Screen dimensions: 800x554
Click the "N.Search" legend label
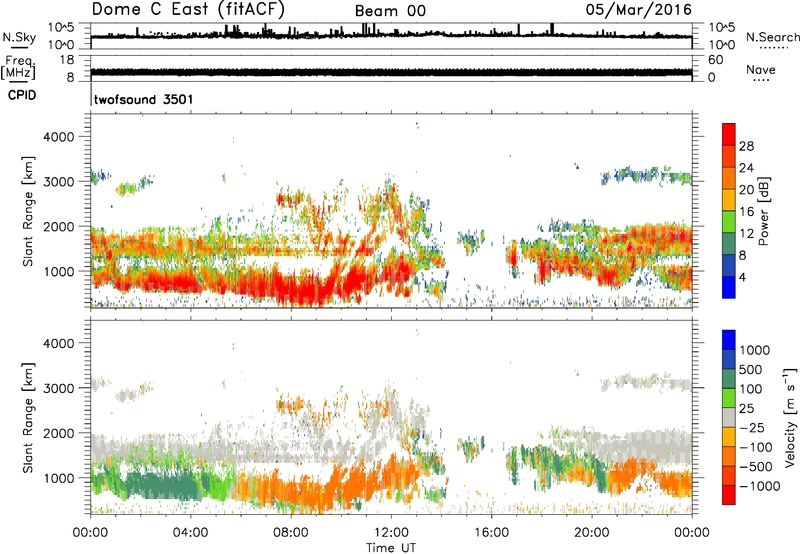click(x=772, y=37)
